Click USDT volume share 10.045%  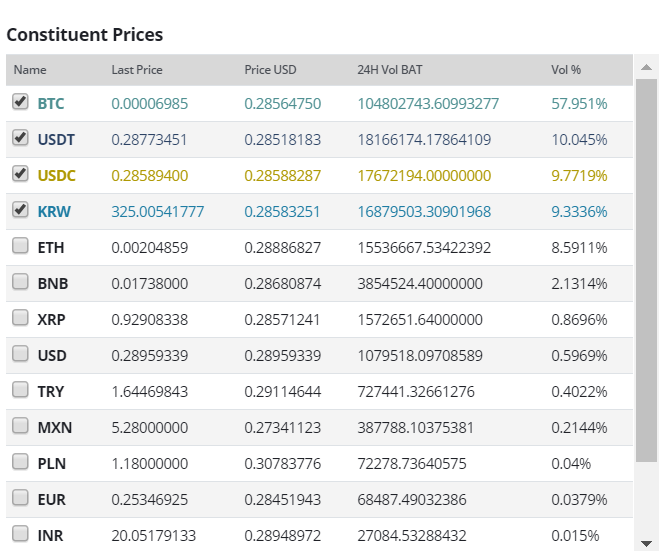pyautogui.click(x=579, y=140)
